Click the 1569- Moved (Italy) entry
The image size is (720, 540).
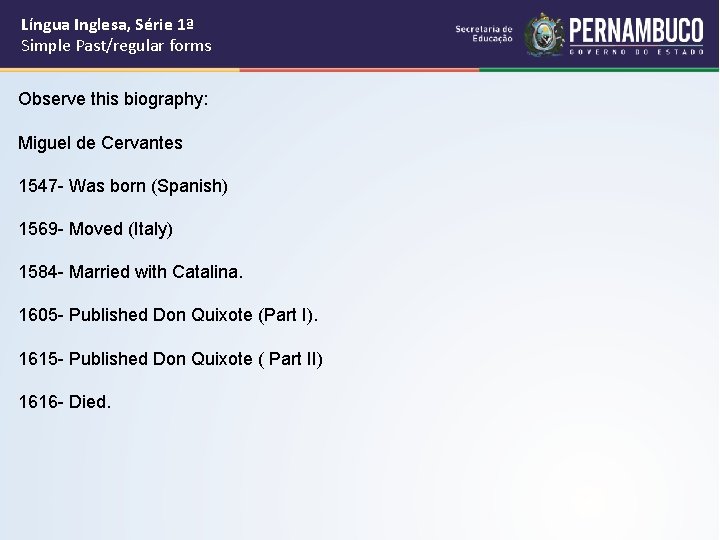[96, 229]
